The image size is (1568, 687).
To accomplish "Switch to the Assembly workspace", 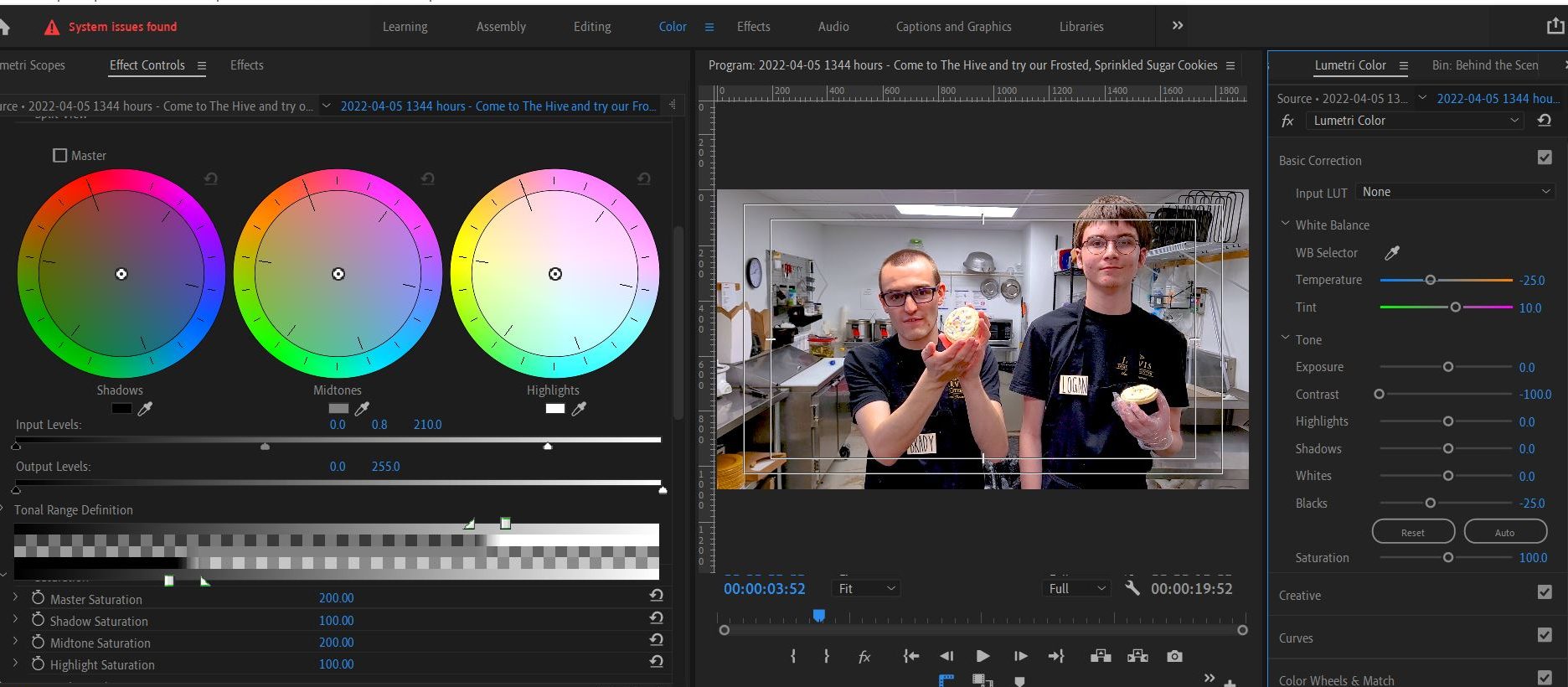I will (x=501, y=27).
